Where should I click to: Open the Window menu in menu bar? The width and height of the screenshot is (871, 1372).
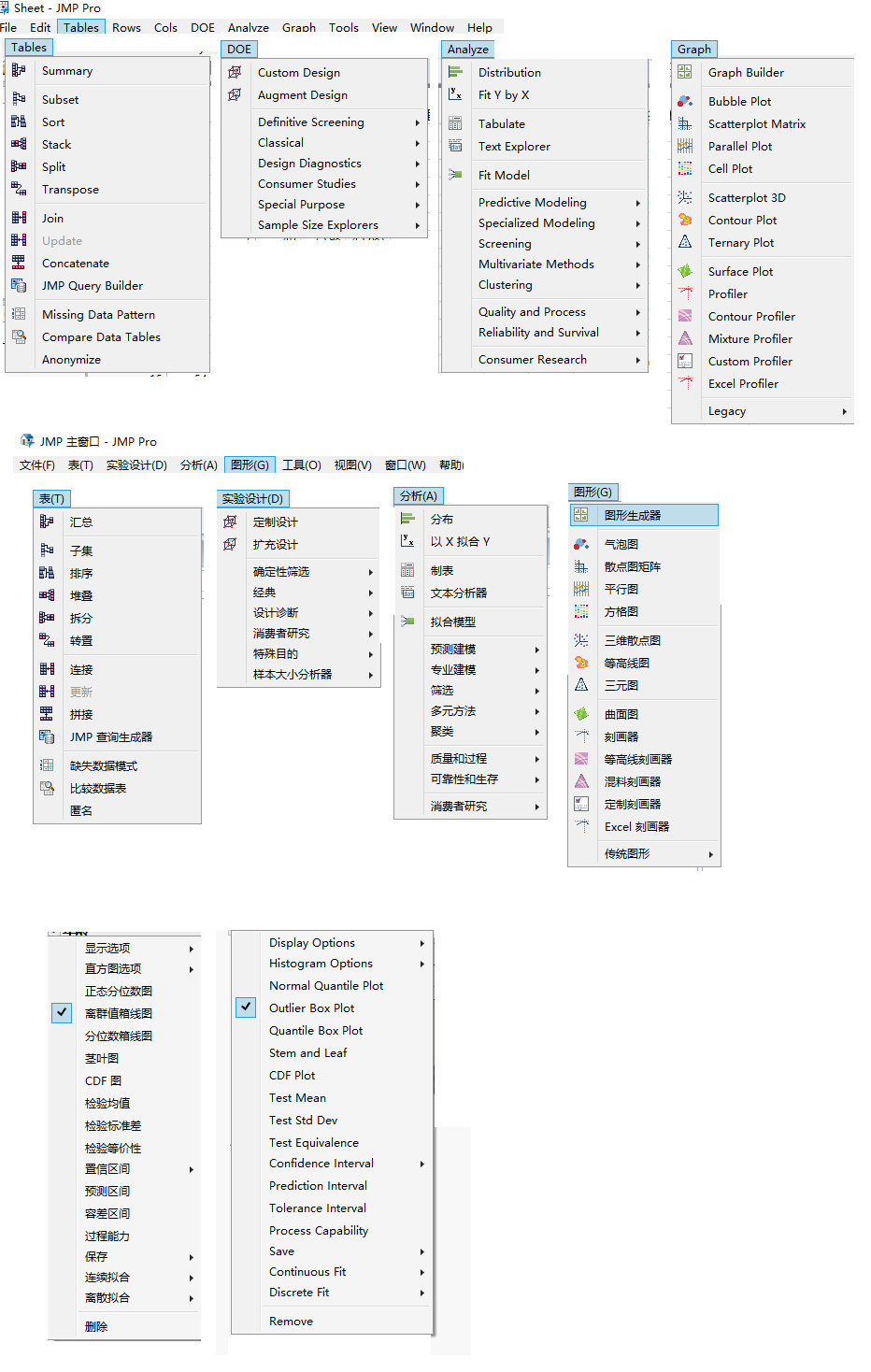[x=433, y=27]
